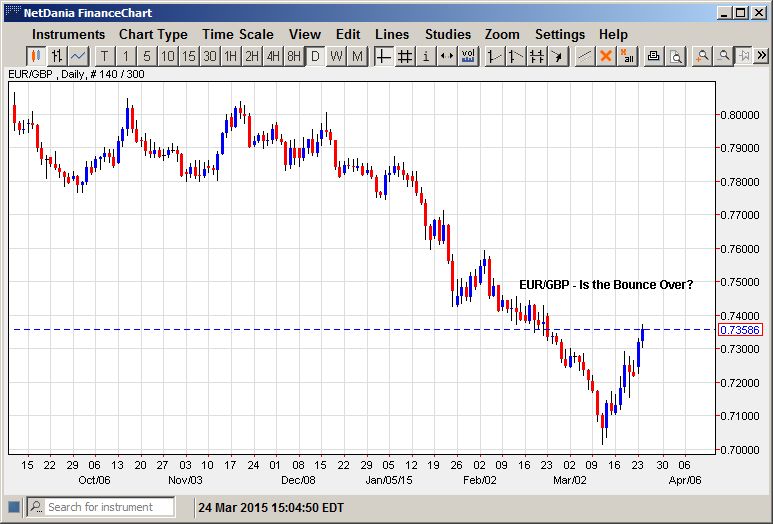Toggle the chart grid icon
773x524 pixels.
[405, 56]
